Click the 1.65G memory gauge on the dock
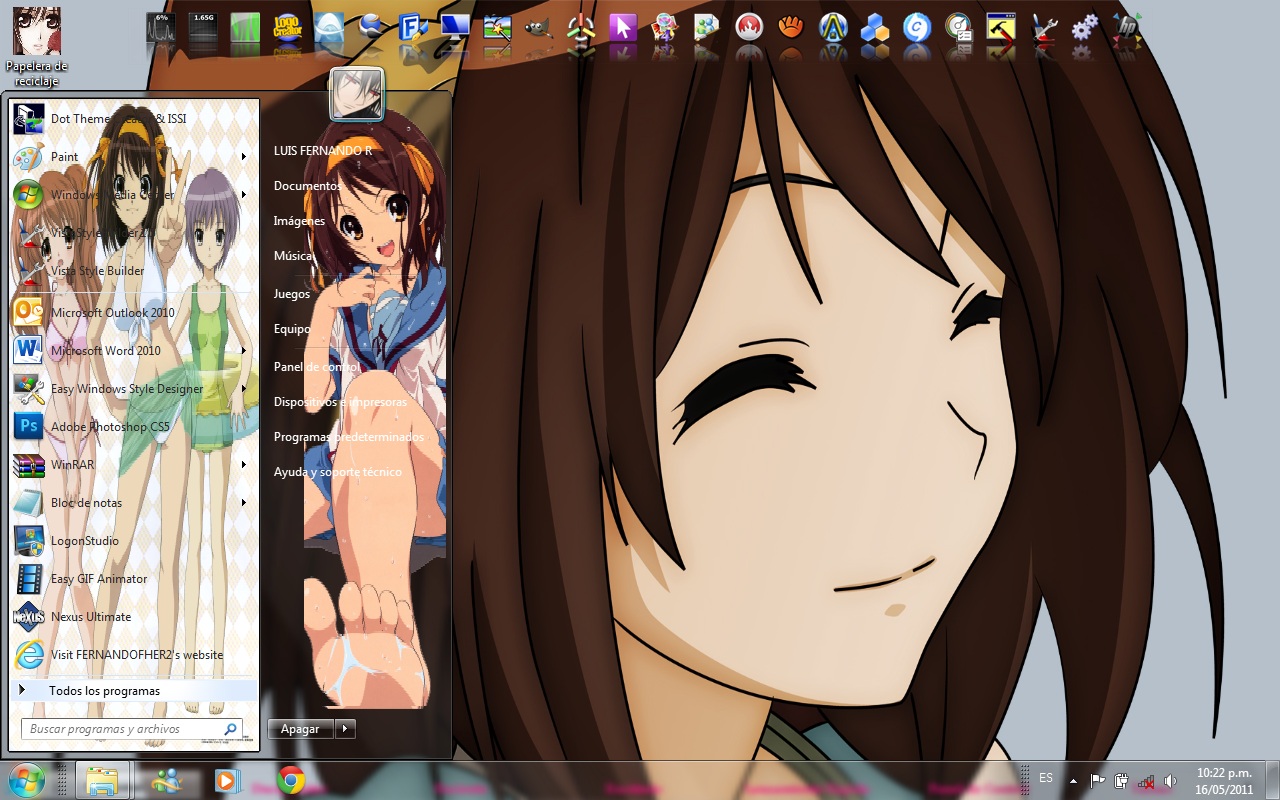Image resolution: width=1280 pixels, height=800 pixels. [203, 28]
